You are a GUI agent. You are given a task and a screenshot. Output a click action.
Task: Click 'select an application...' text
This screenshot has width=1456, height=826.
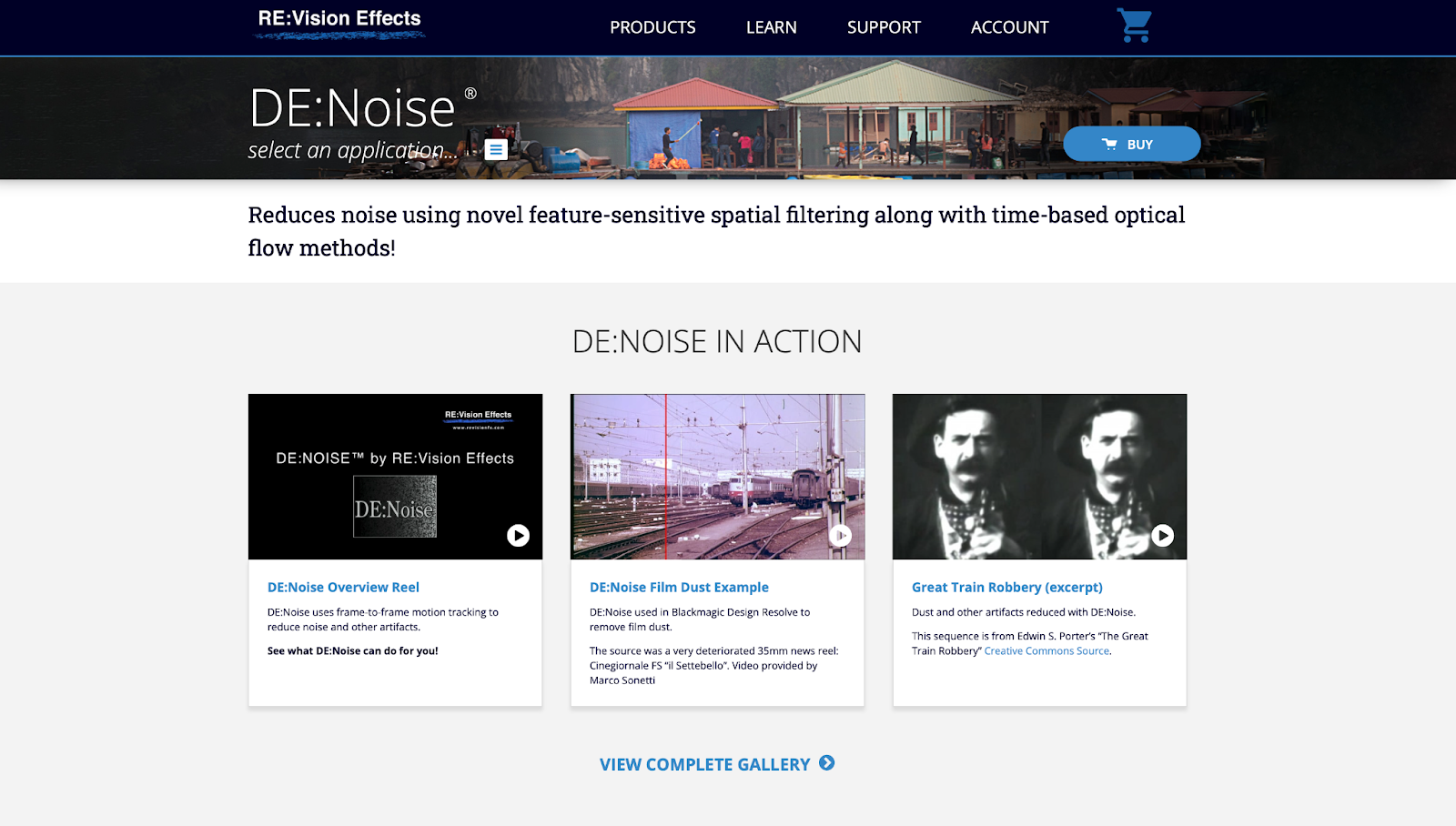coord(353,150)
